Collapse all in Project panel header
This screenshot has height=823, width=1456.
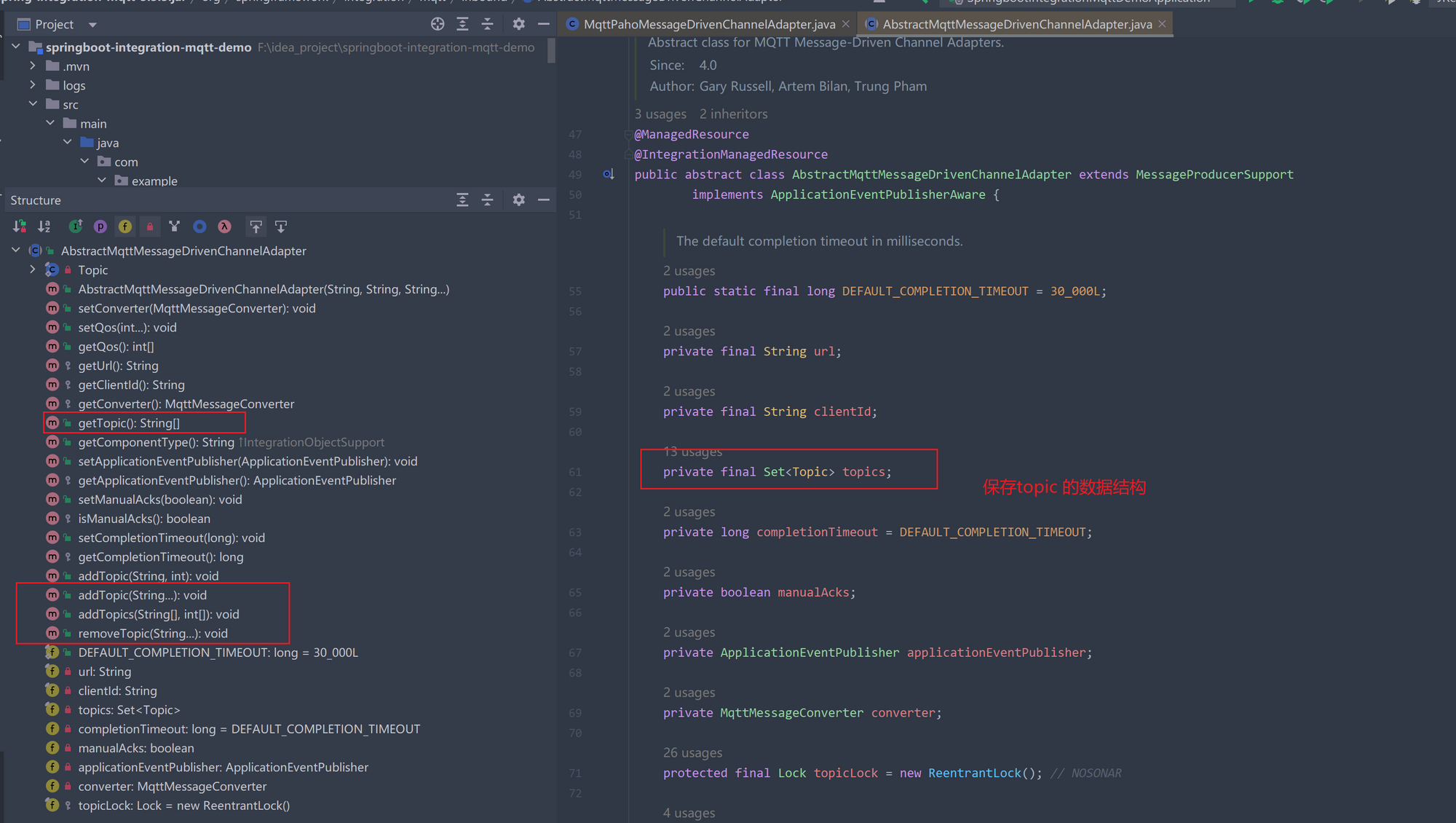(487, 24)
